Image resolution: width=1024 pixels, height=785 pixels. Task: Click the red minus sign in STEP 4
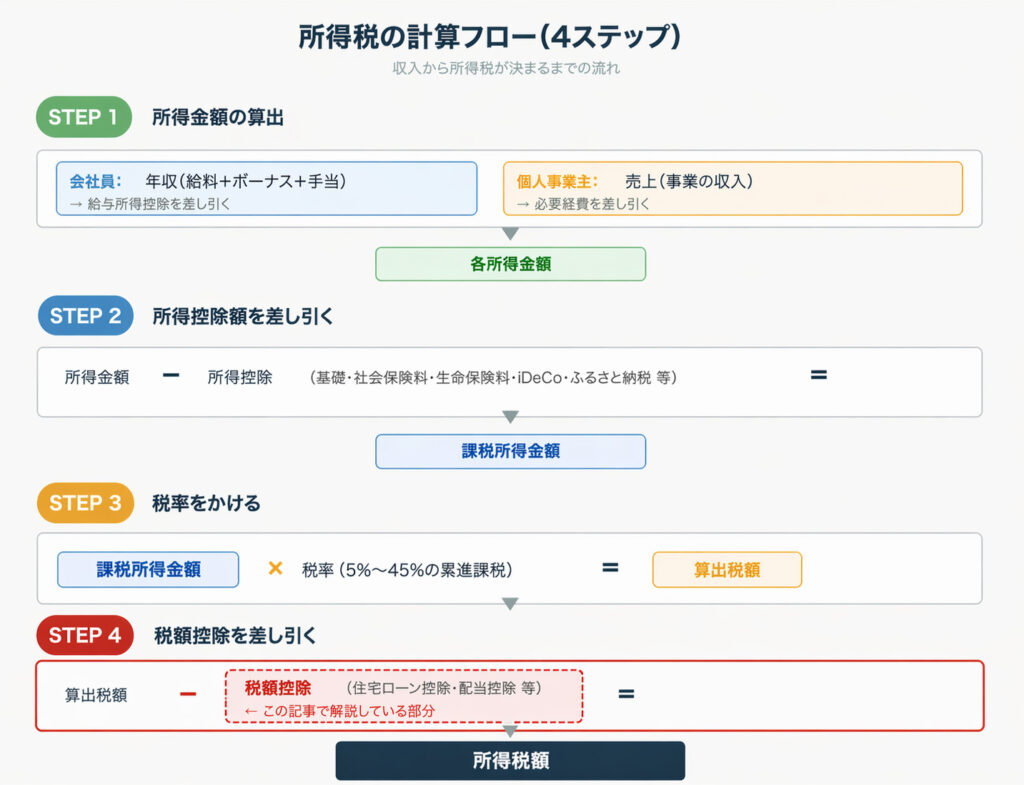188,694
